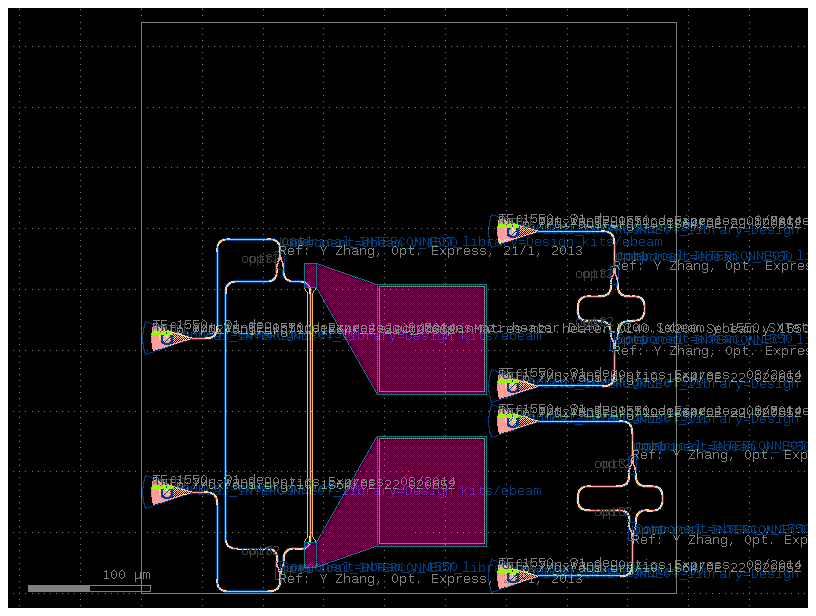Select the upper magenta photodetector region

(x=430, y=335)
